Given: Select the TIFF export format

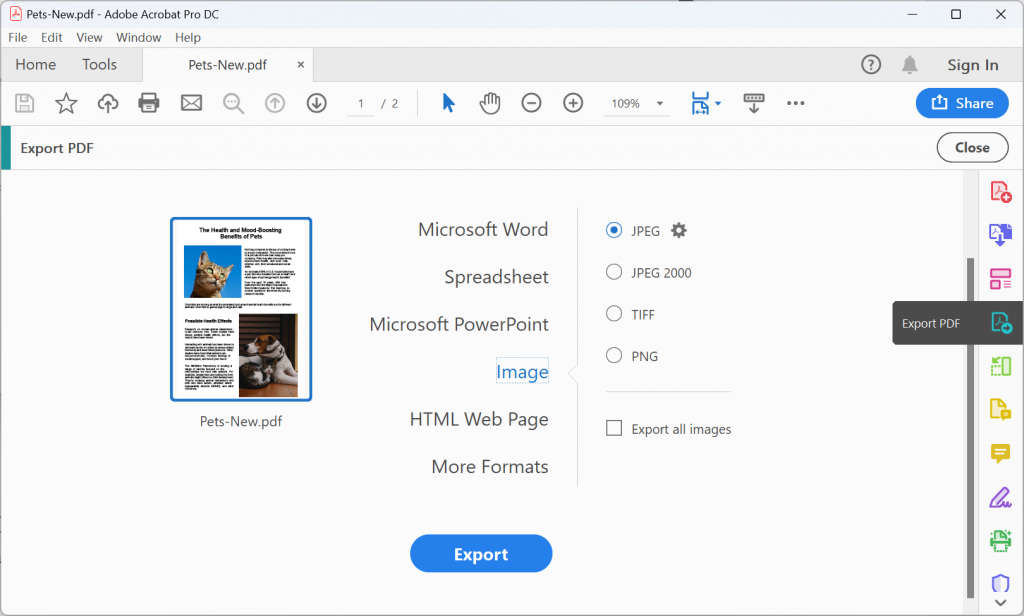Looking at the screenshot, I should click(x=615, y=314).
